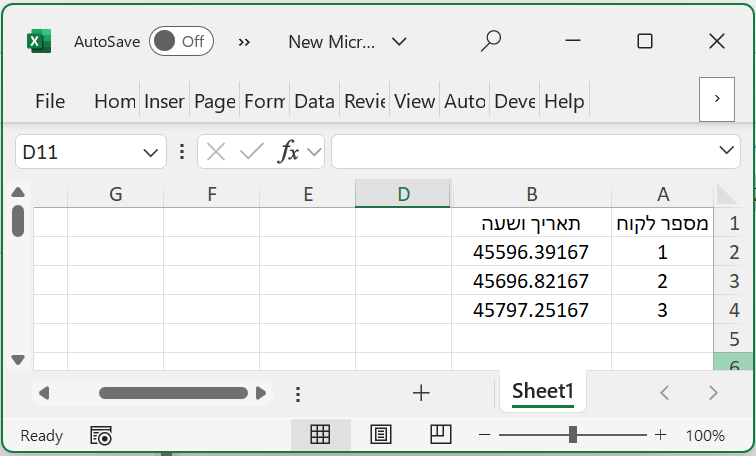Switch to Page Layout view icon

click(380, 435)
